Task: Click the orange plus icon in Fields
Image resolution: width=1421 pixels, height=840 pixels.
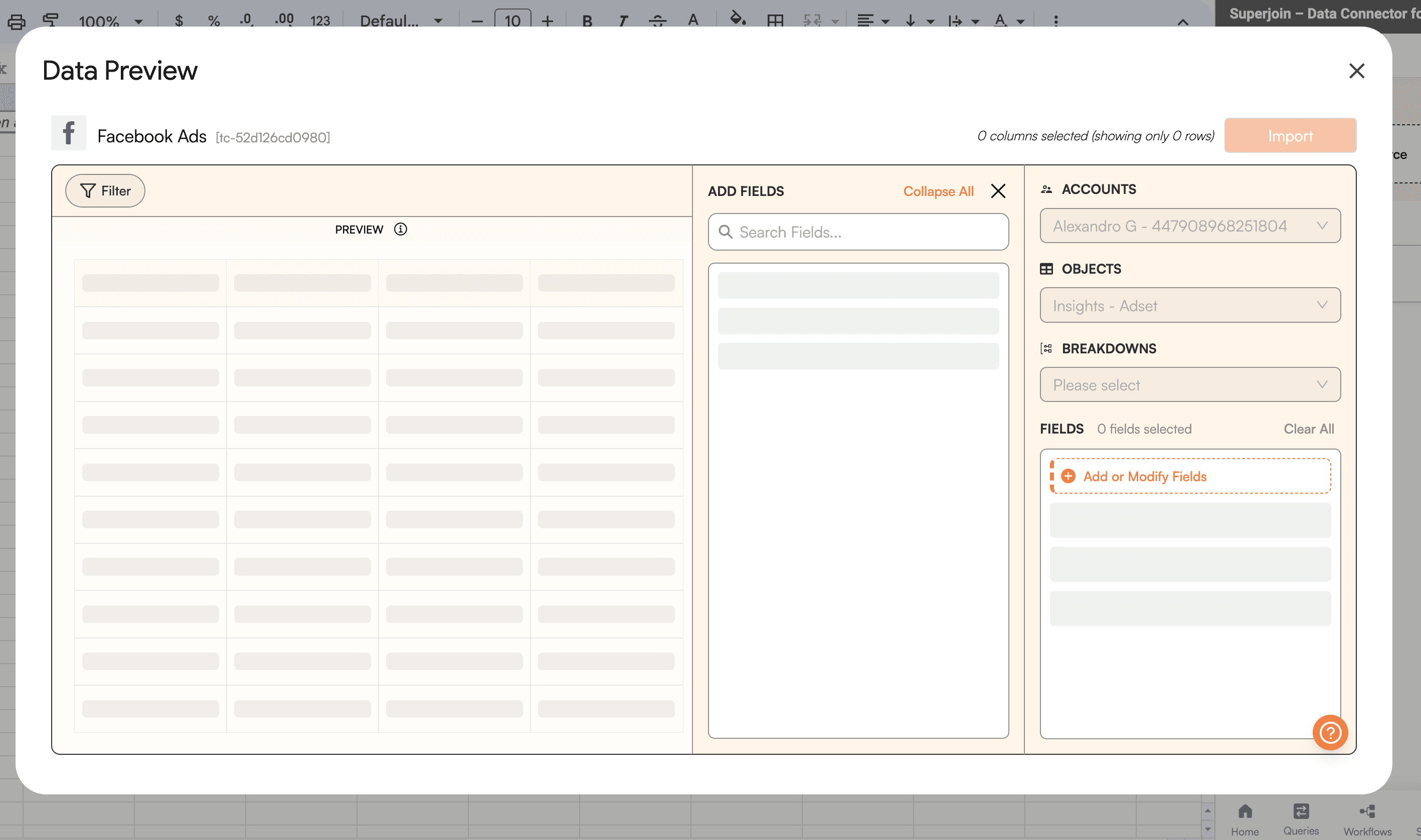Action: (1068, 476)
